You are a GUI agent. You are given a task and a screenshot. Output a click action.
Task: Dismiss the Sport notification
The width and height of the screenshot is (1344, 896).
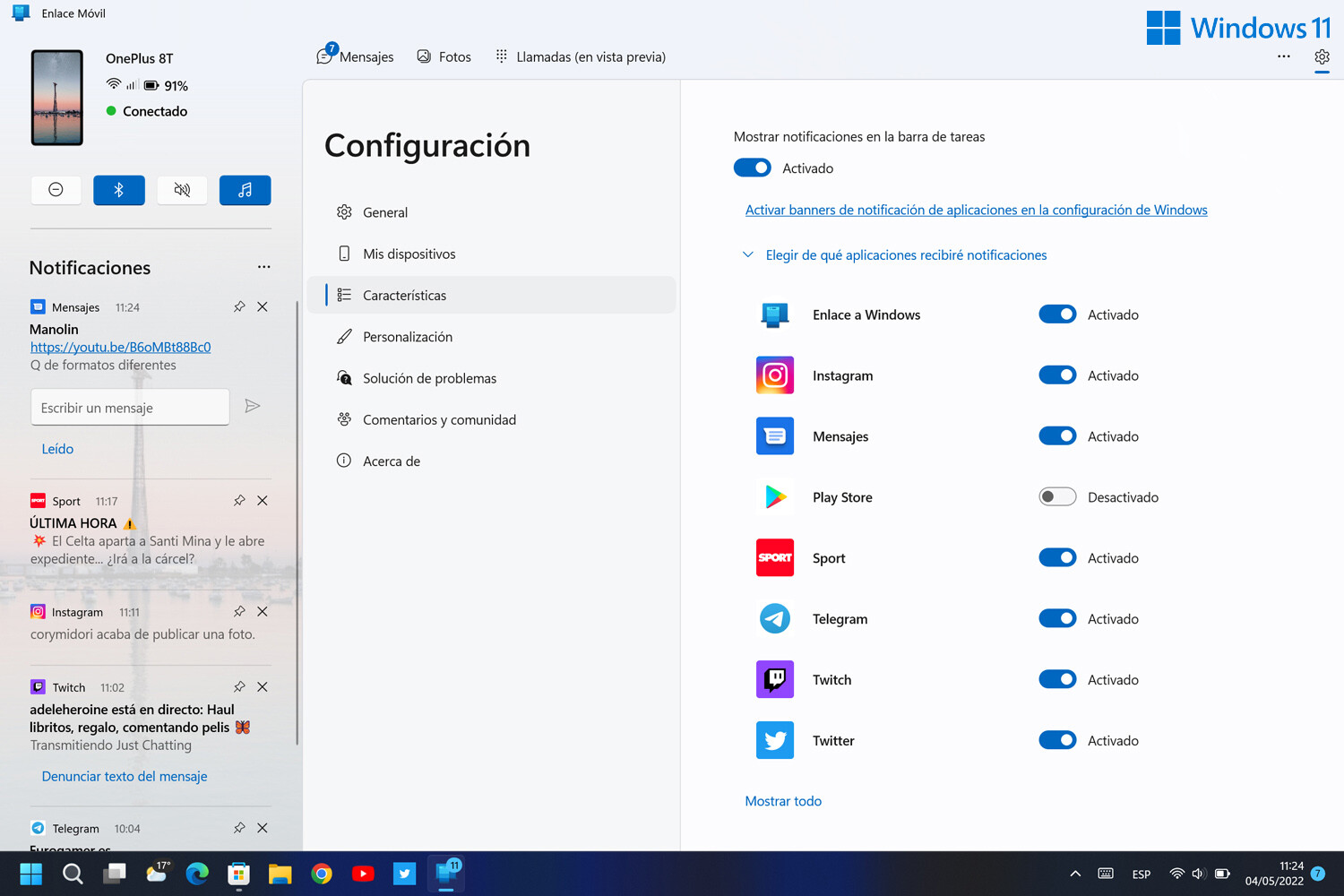[x=263, y=501]
